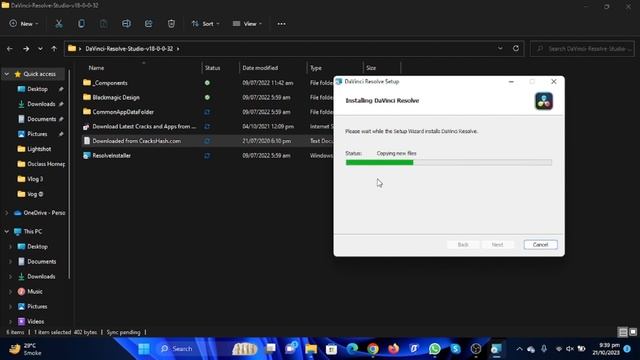
Task: Open the Lightshot folder in sidebar
Action: [x=39, y=149]
